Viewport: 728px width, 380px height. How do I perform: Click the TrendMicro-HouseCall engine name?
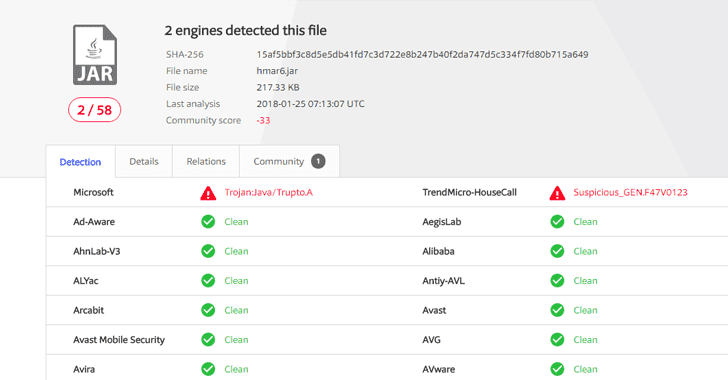[x=469, y=192]
